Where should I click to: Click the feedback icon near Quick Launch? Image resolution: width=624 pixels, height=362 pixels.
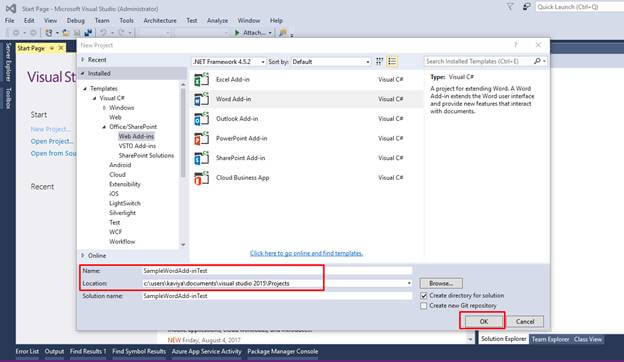tap(526, 6)
